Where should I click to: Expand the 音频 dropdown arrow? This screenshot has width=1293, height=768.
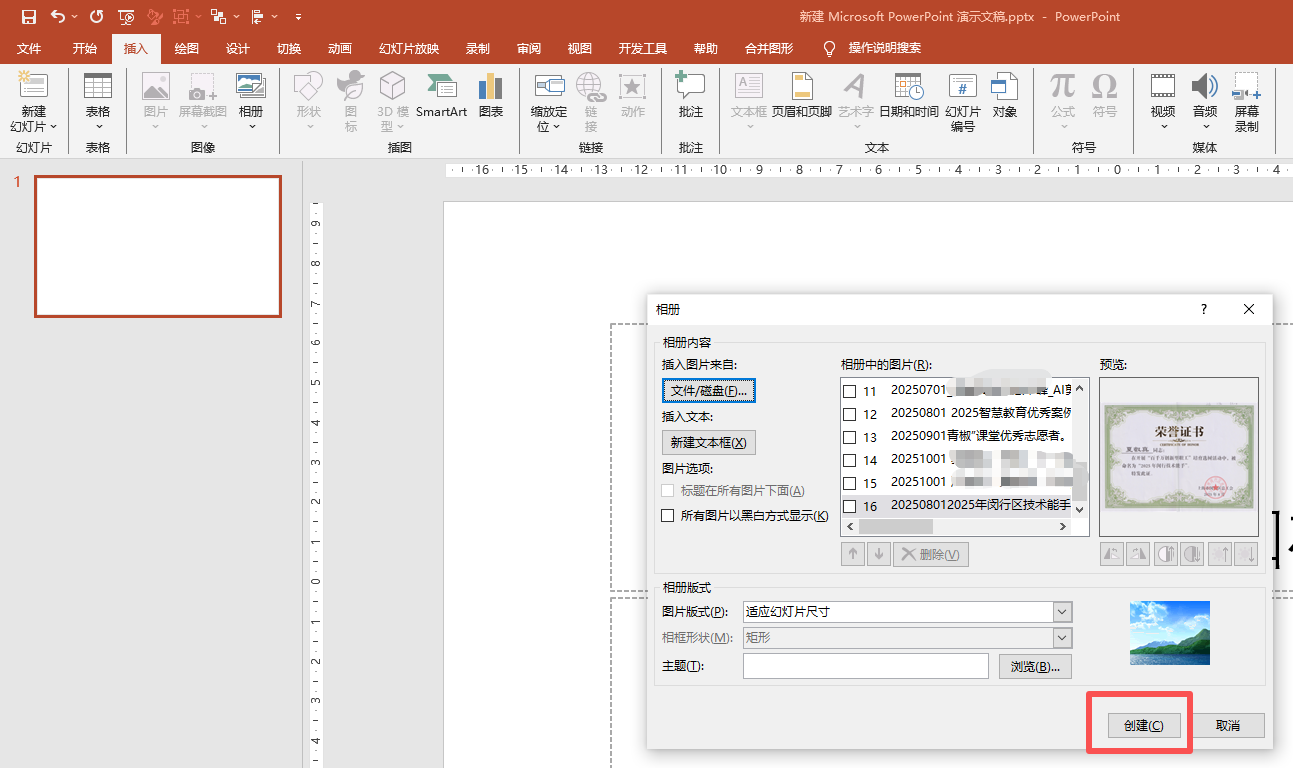pos(1205,127)
